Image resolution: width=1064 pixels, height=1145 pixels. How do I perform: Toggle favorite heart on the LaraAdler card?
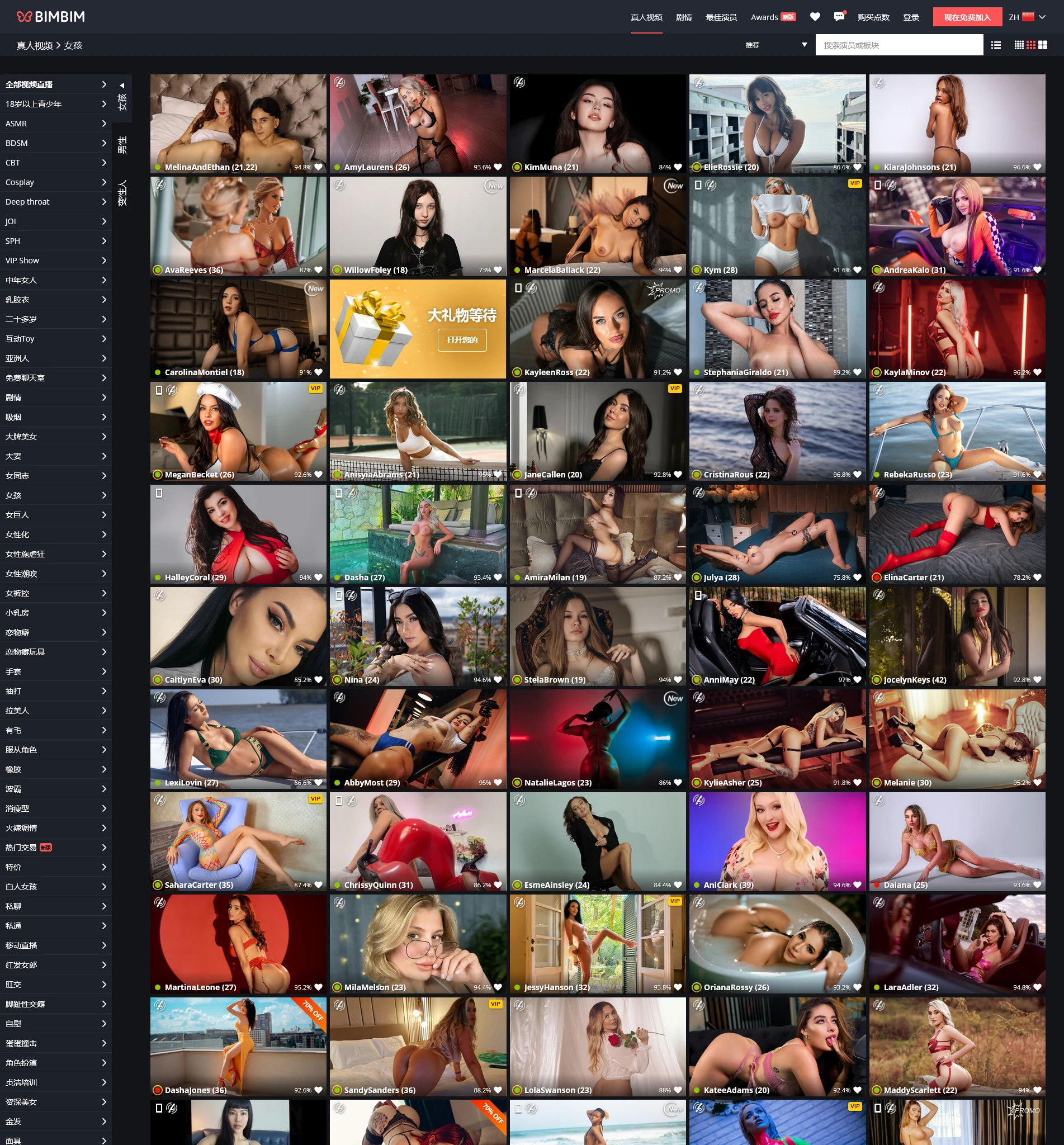pos(1037,987)
